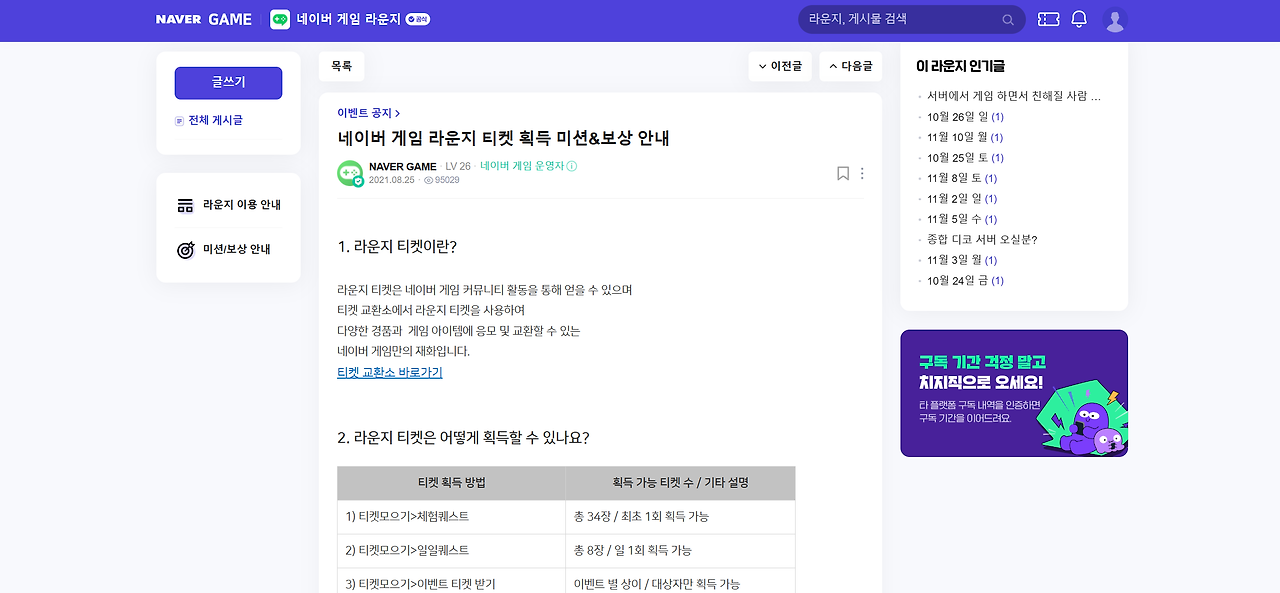The width and height of the screenshot is (1280, 593).
Task: Focus the 라운지, 게시물 검색 search field
Action: pos(911,19)
